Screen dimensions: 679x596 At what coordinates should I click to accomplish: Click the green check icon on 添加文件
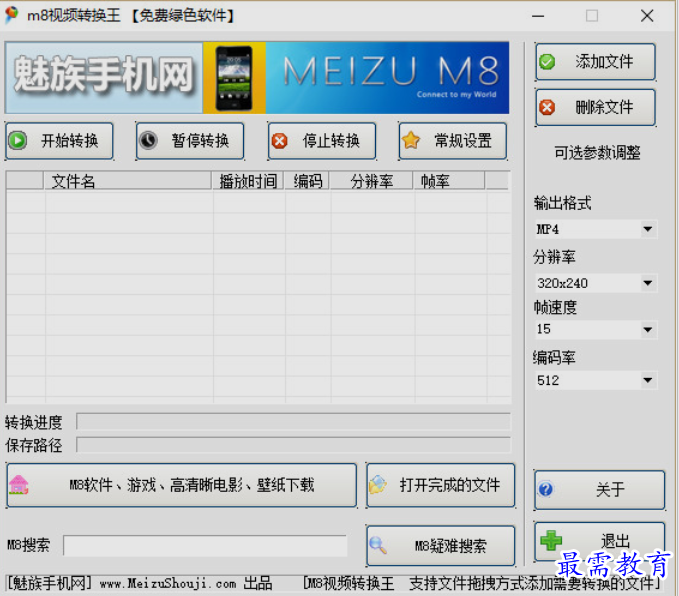(x=547, y=62)
